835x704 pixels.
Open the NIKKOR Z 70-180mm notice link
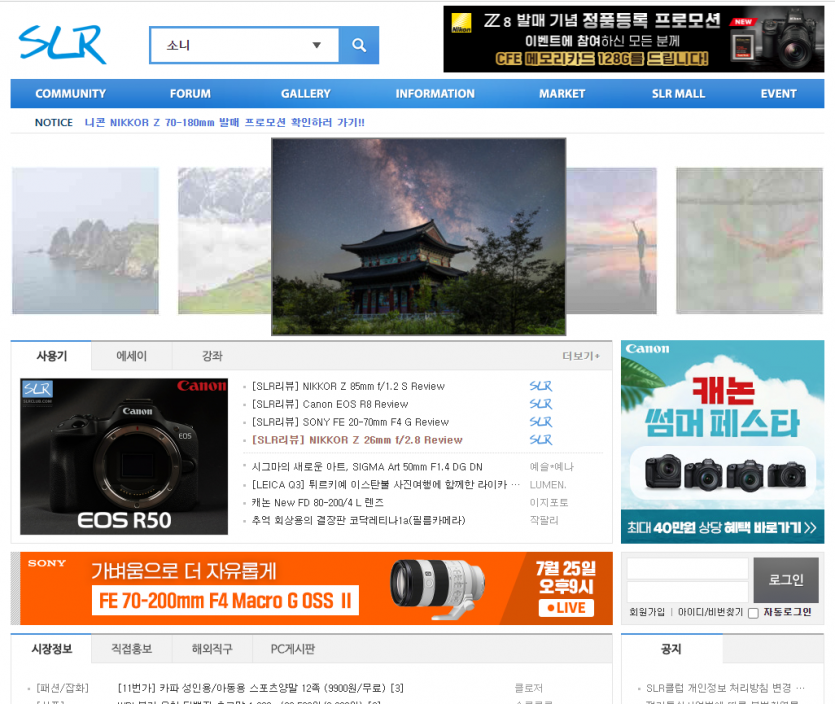pyautogui.click(x=225, y=122)
